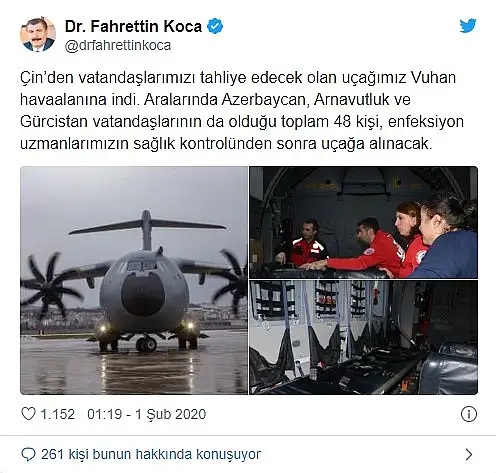Open the @drfahrettinkoca handle link

118,45
